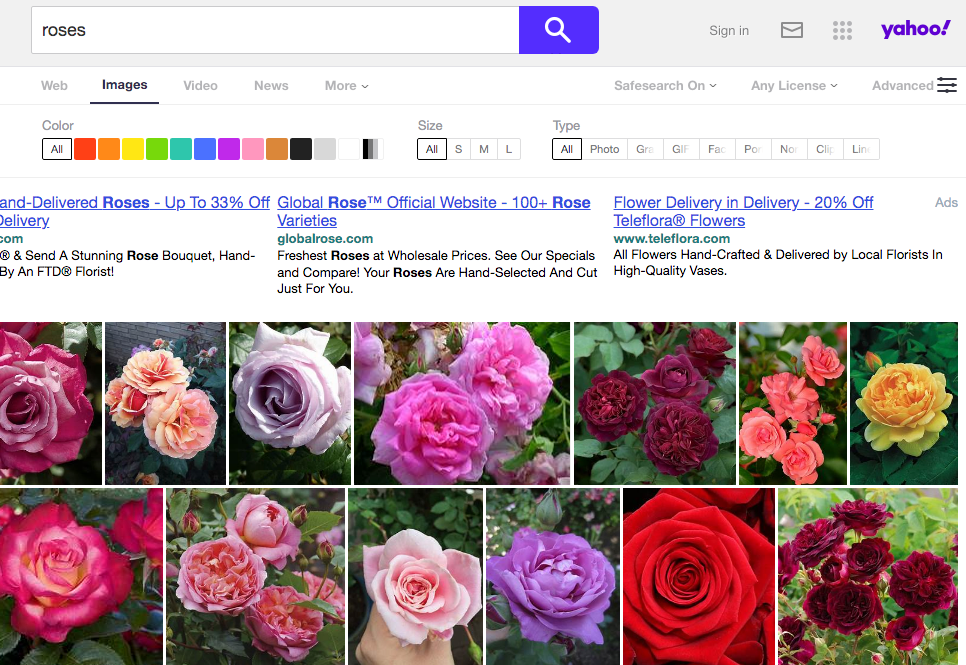Open the Any License dropdown

coord(794,86)
